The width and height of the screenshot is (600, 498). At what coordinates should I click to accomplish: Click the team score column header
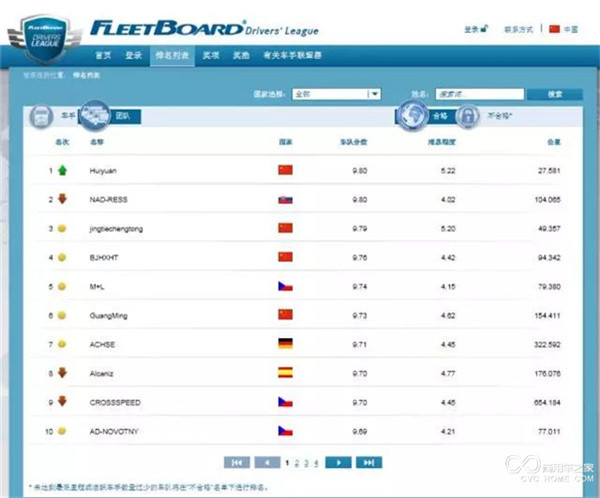354,142
